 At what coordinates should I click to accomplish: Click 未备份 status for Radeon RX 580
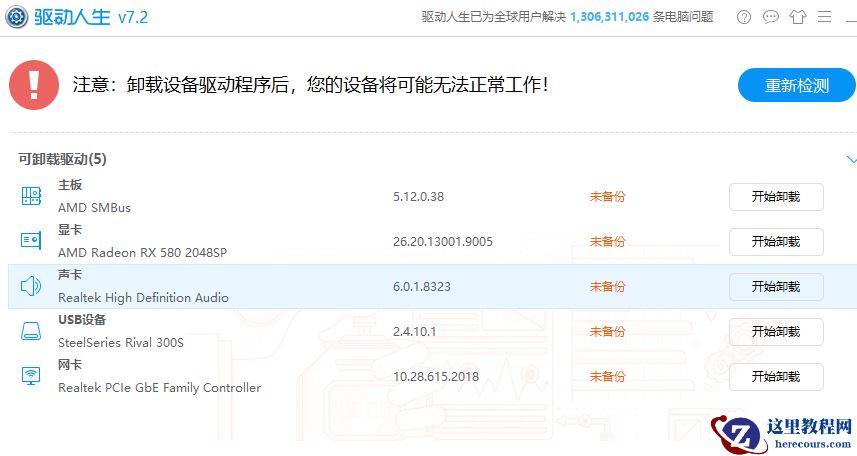point(607,242)
